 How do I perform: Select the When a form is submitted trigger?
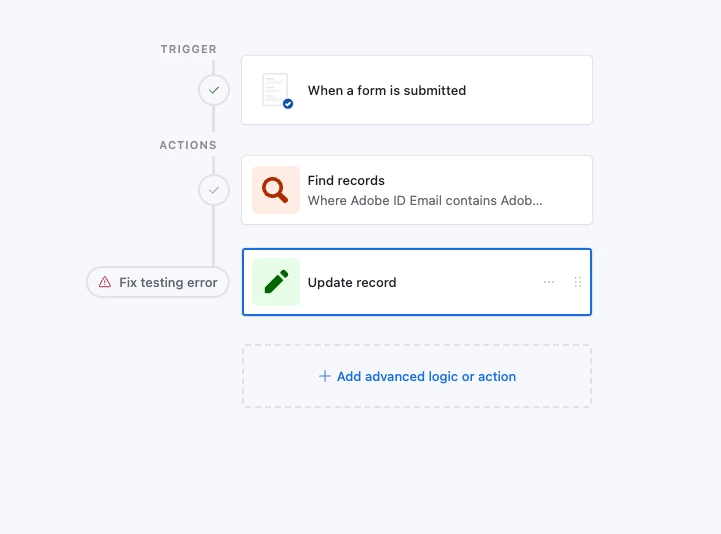pyautogui.click(x=417, y=90)
